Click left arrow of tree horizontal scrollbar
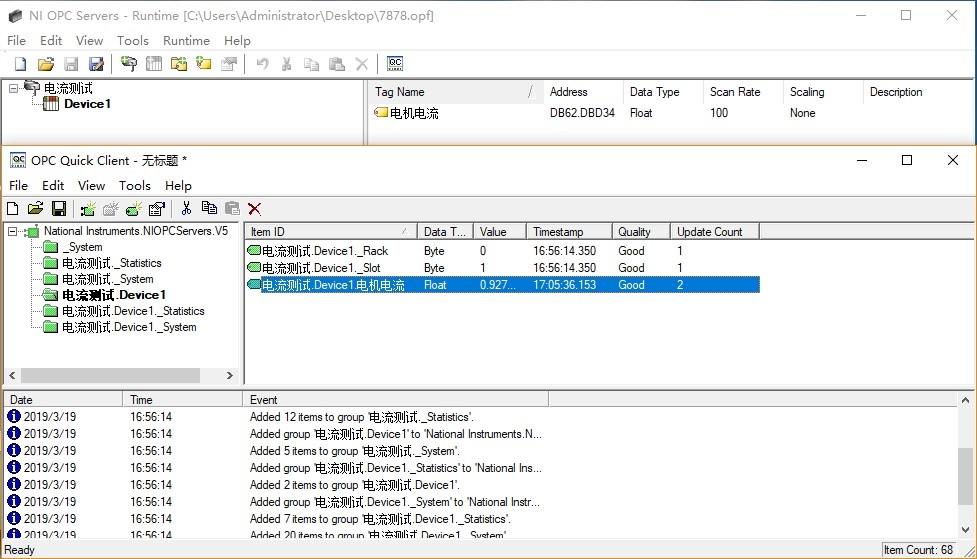The width and height of the screenshot is (977, 559). point(12,375)
